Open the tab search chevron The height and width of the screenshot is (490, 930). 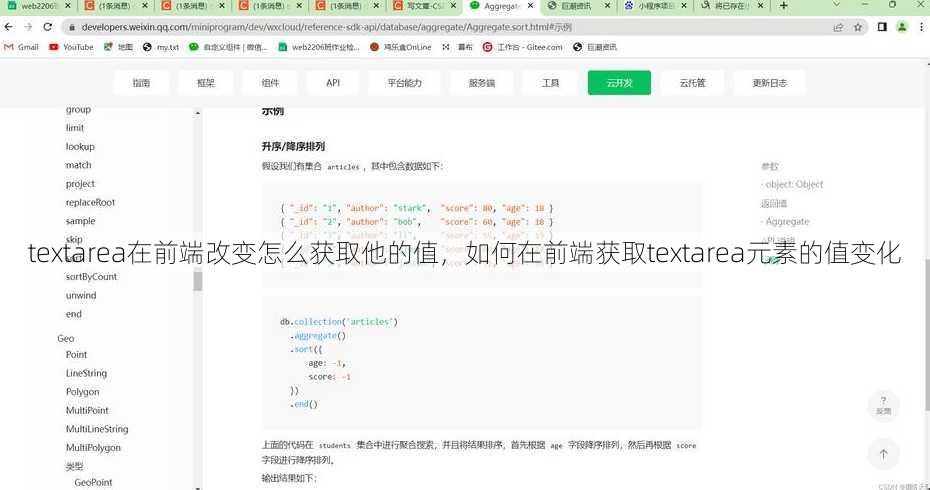coord(836,5)
